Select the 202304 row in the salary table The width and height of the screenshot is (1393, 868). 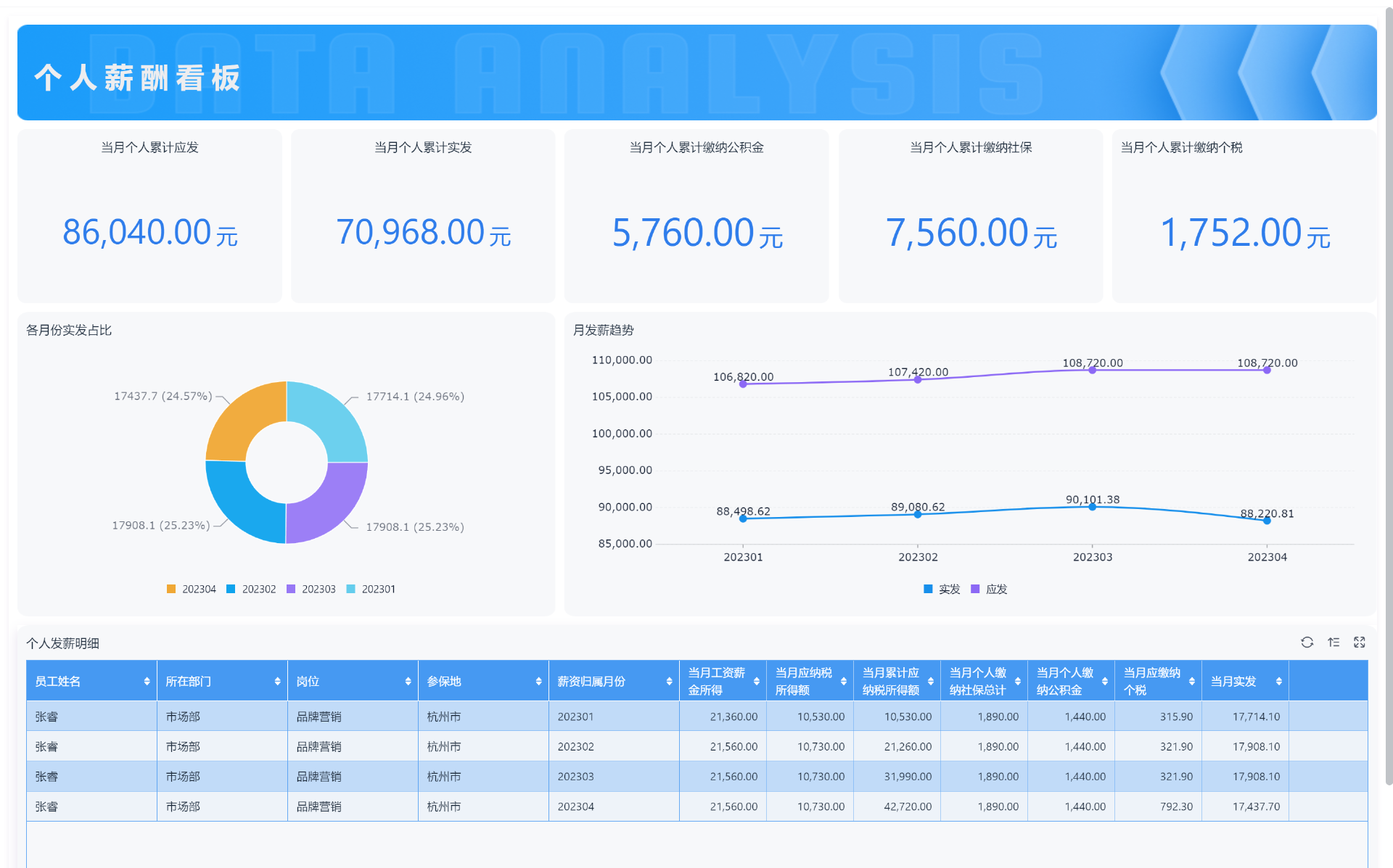(x=575, y=806)
